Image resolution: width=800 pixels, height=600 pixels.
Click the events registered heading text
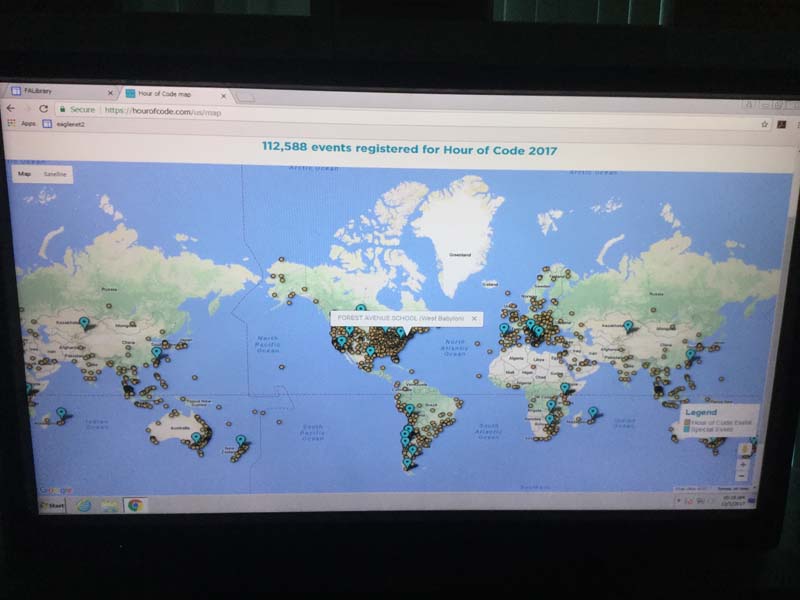[409, 149]
